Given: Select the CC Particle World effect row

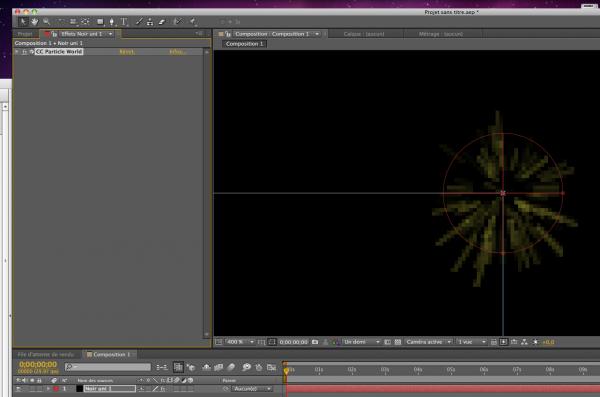Looking at the screenshot, I should (109, 52).
